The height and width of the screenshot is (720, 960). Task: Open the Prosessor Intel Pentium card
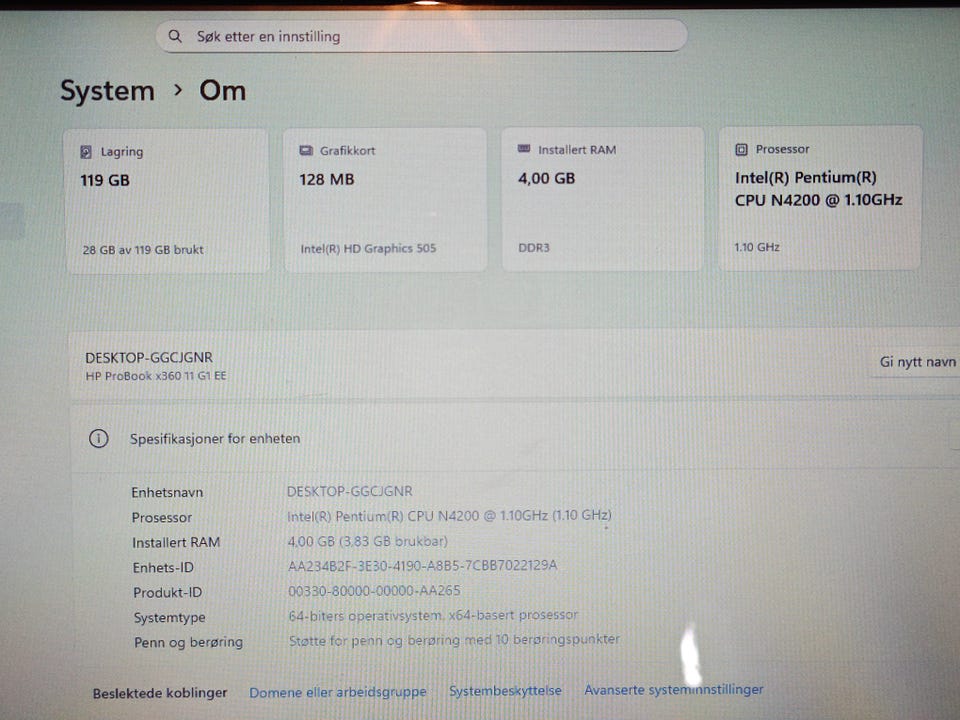820,198
